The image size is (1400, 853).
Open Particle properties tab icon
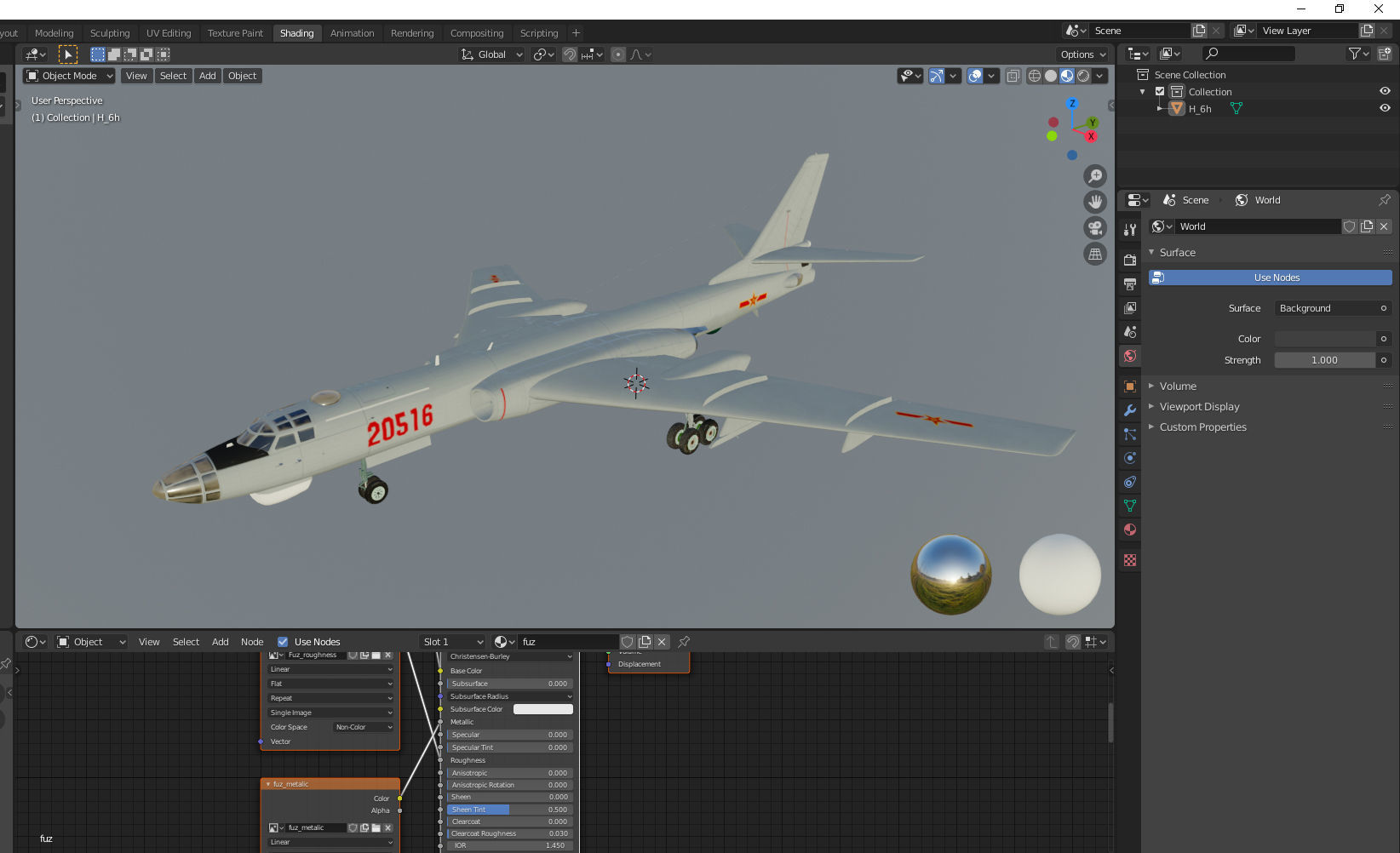click(1130, 434)
